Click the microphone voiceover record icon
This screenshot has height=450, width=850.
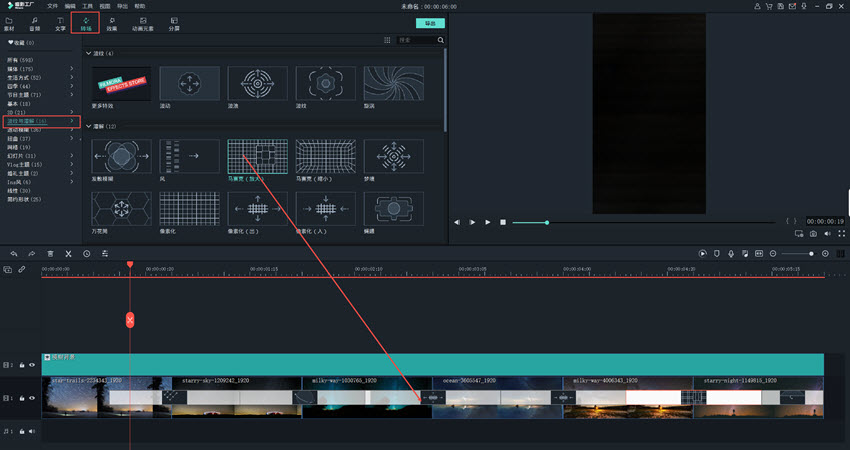[732, 254]
